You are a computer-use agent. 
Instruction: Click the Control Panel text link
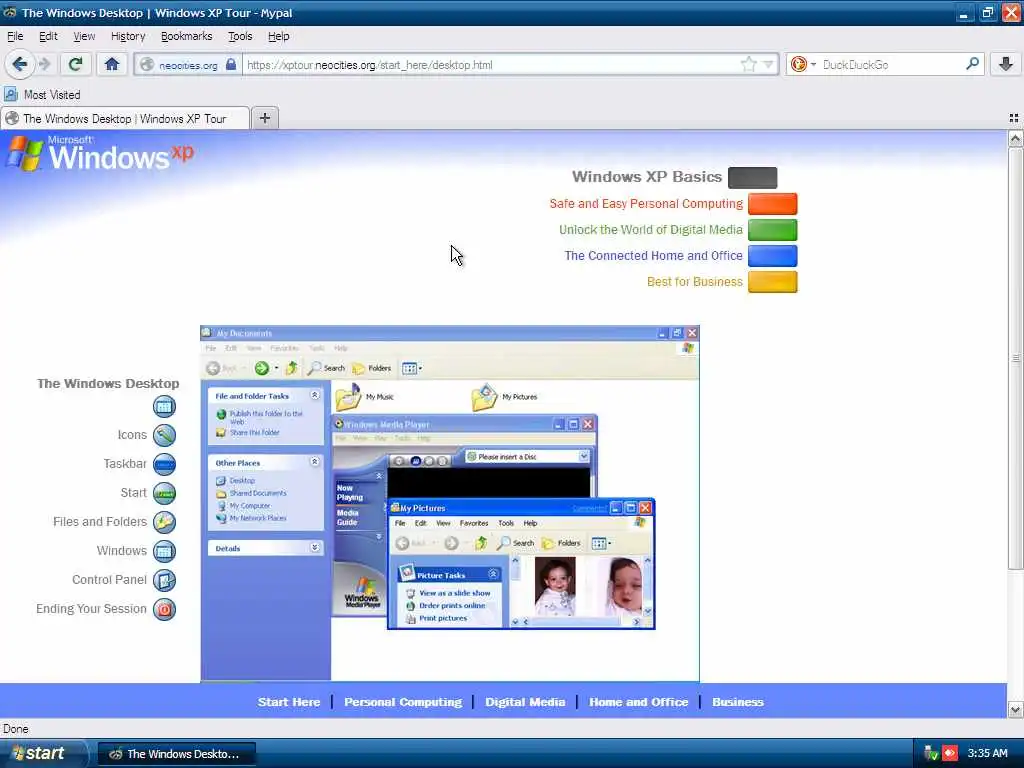point(110,580)
